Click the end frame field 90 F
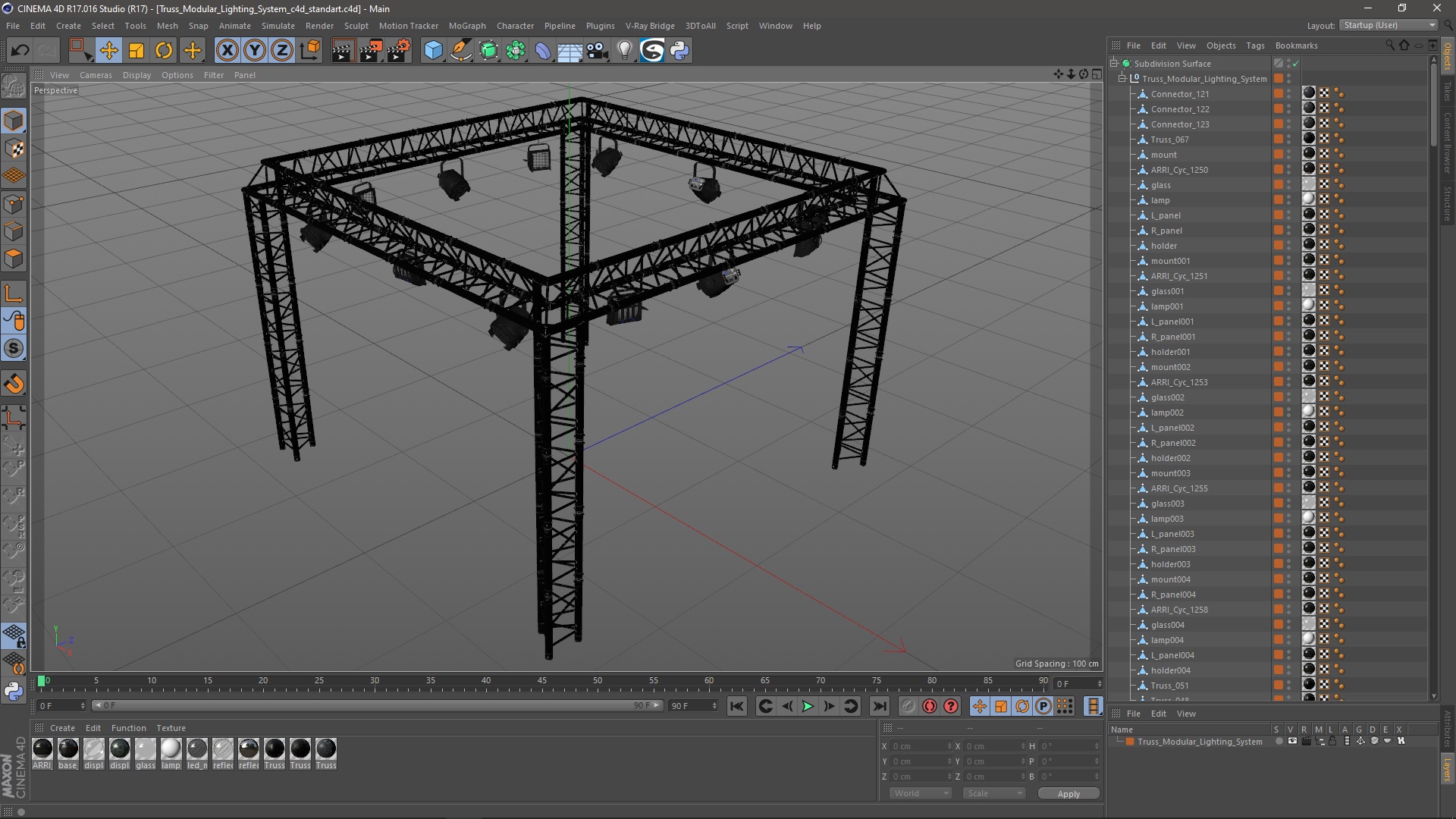The width and height of the screenshot is (1456, 819). tap(693, 706)
